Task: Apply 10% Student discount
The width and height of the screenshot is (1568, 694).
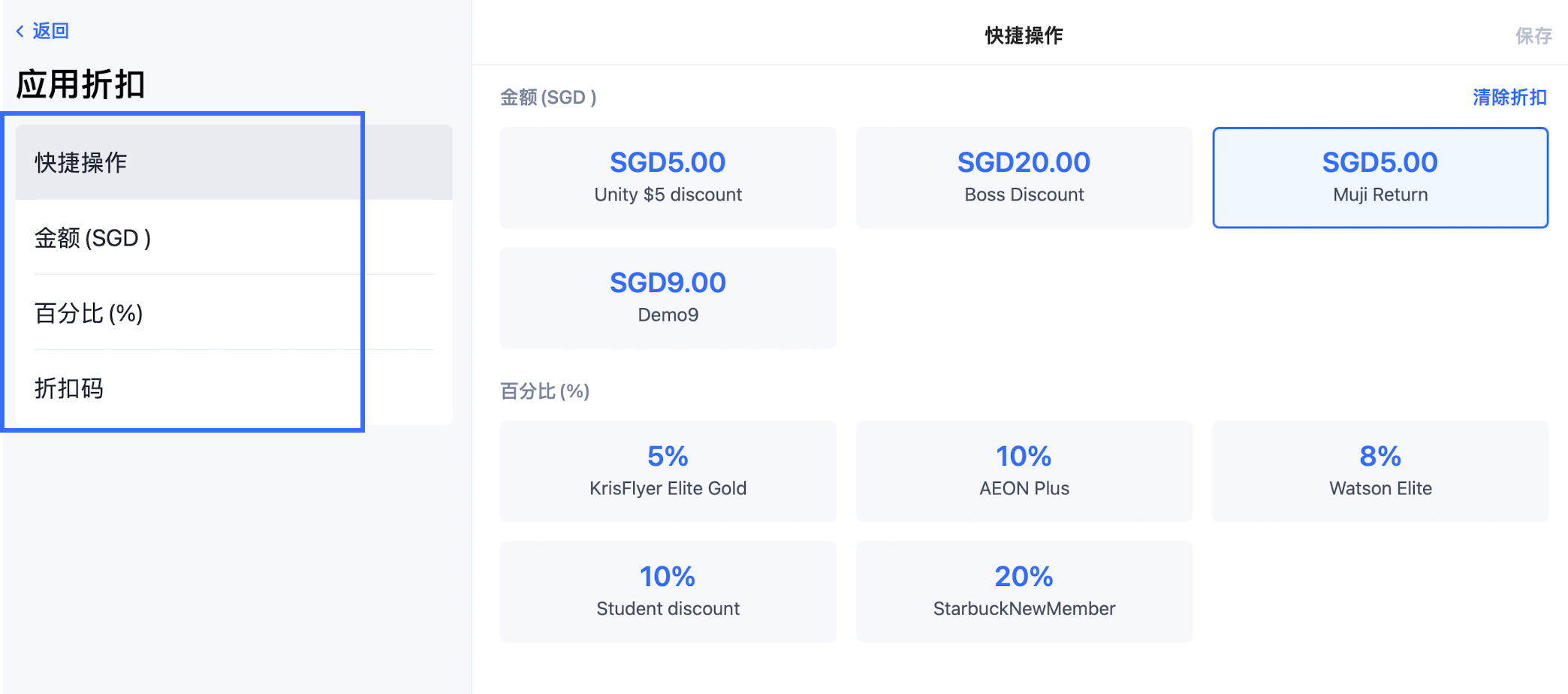Action: [668, 592]
